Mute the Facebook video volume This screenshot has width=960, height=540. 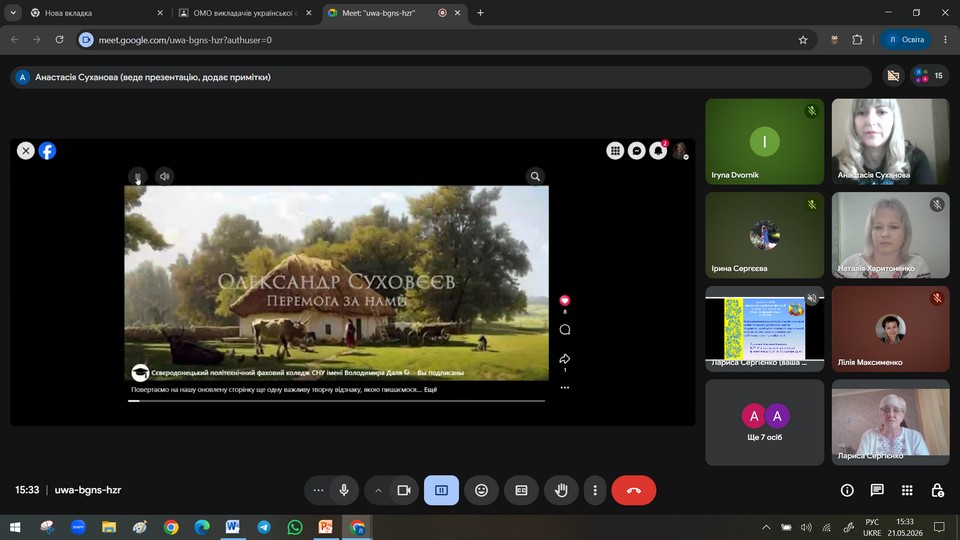[x=164, y=176]
